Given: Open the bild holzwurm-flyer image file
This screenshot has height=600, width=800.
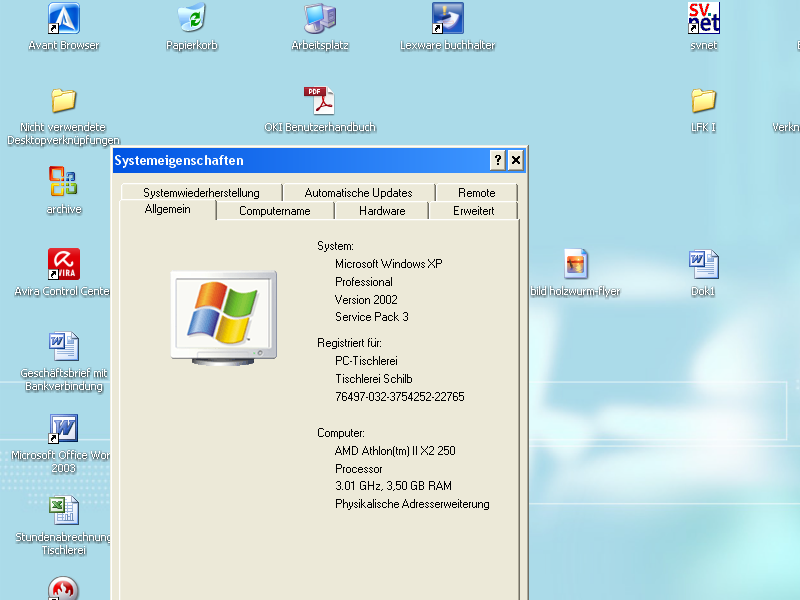Looking at the screenshot, I should (576, 272).
